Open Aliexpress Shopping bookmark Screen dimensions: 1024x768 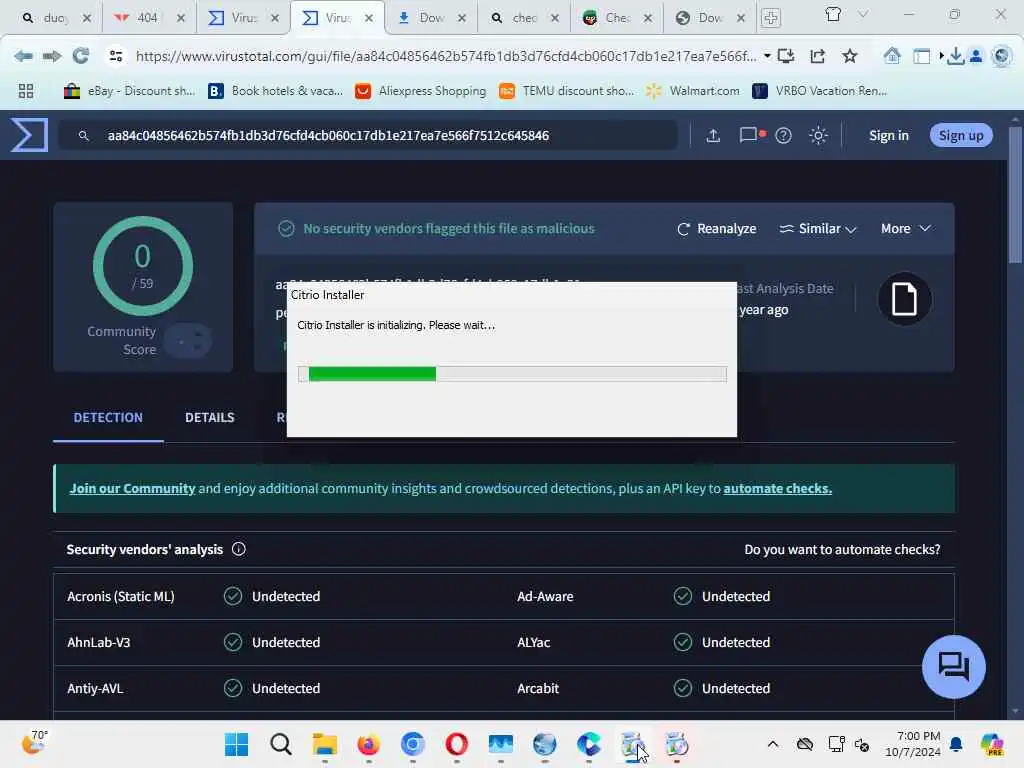click(421, 91)
